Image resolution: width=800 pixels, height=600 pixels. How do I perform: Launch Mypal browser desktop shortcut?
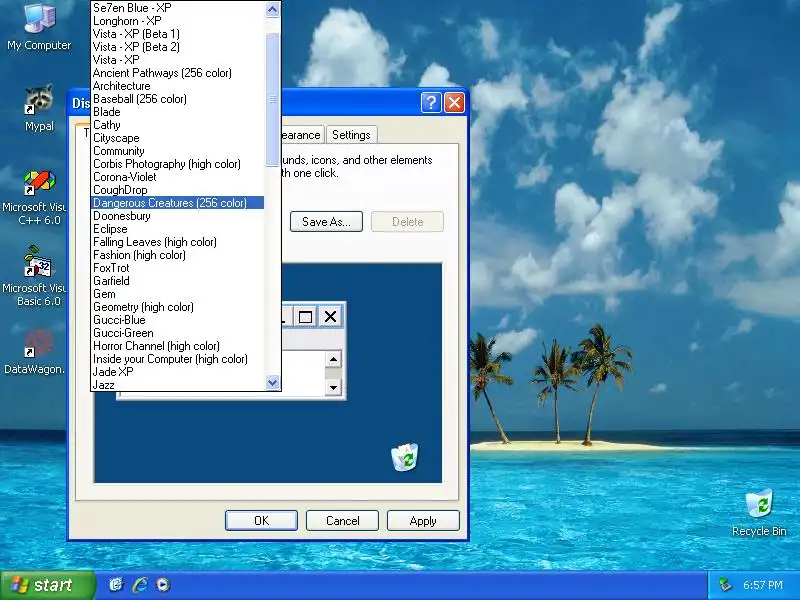39,108
